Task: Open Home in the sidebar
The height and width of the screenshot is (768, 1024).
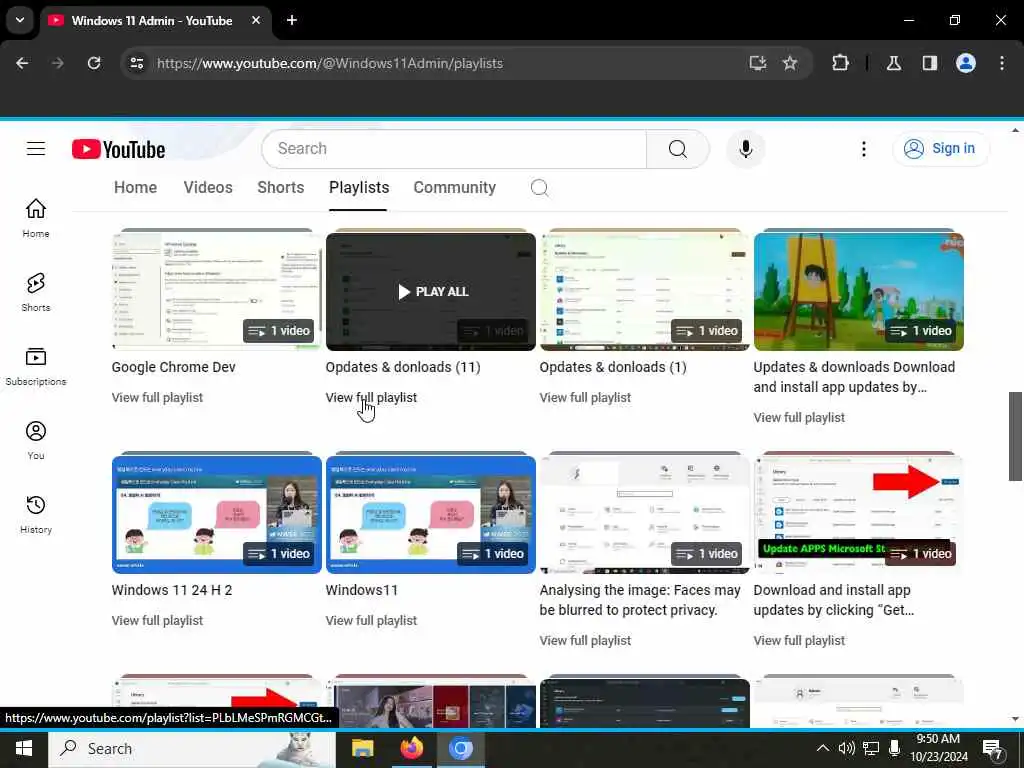Action: point(36,218)
